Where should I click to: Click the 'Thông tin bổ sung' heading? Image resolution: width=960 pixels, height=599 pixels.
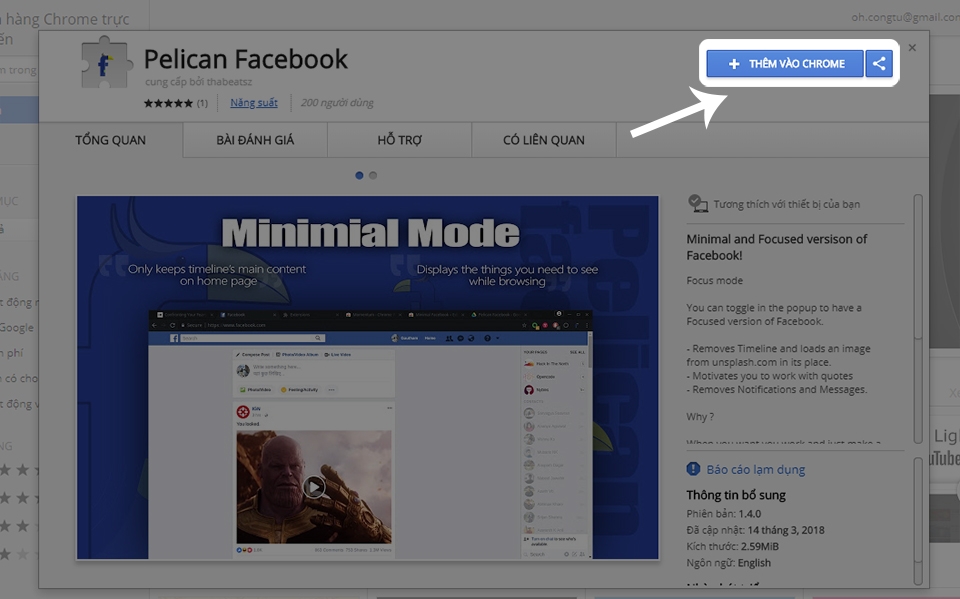[x=736, y=495]
